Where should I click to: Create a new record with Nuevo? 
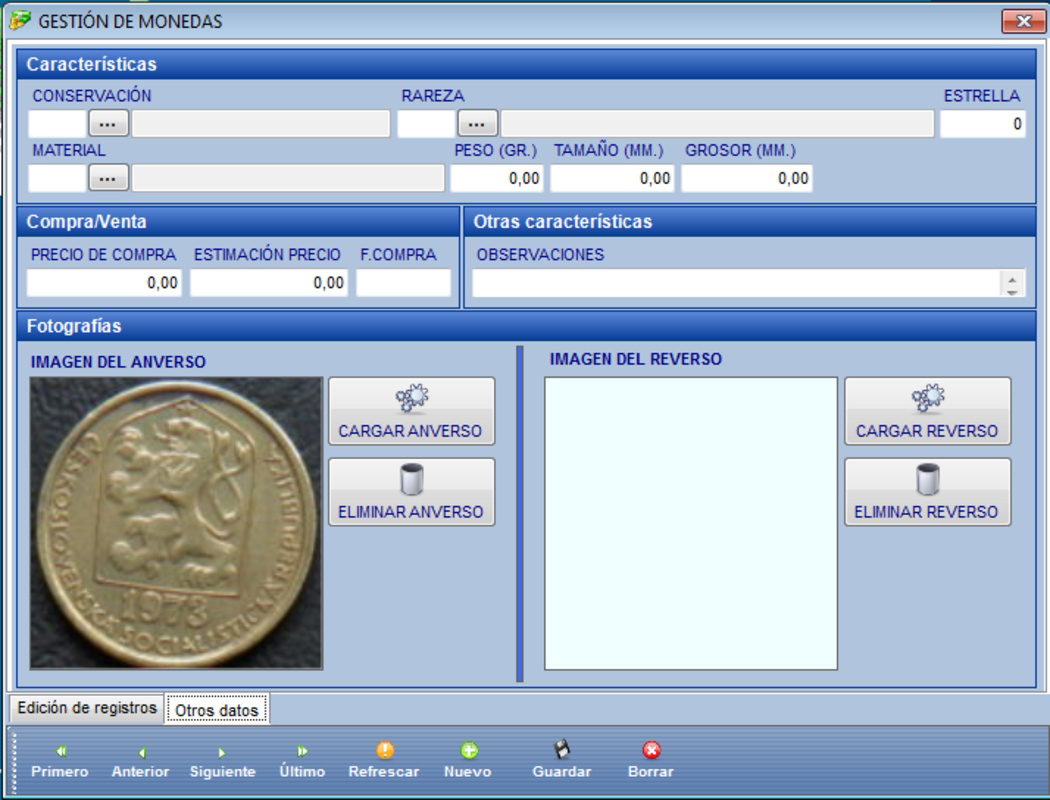tap(468, 761)
